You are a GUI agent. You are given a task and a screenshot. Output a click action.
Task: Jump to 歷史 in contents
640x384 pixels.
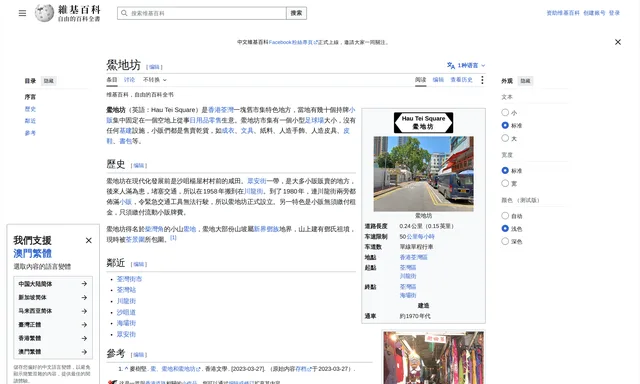point(30,109)
